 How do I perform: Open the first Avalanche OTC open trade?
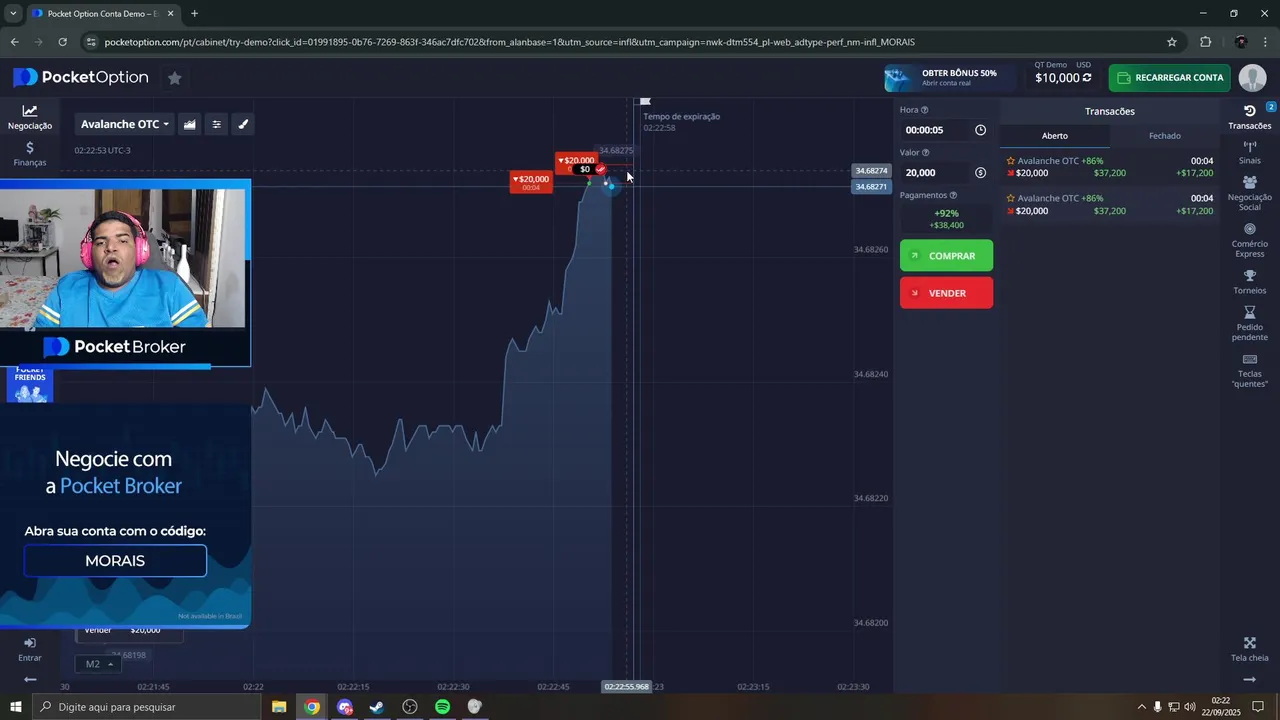pyautogui.click(x=1109, y=167)
